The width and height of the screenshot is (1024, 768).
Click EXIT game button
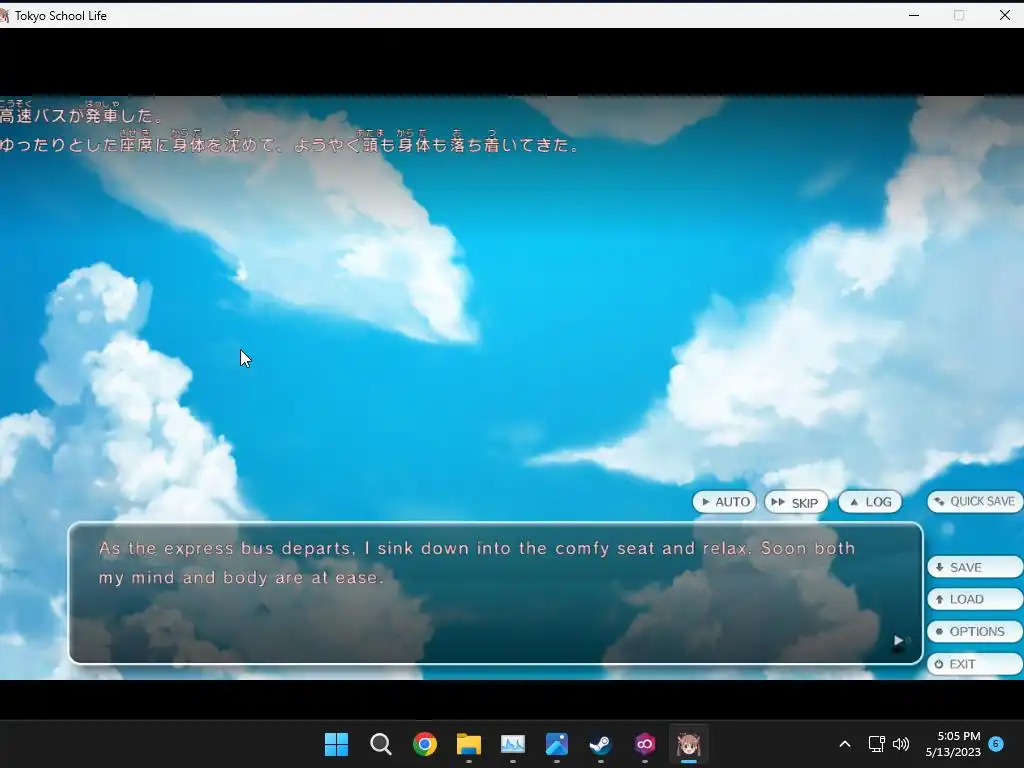click(x=974, y=664)
